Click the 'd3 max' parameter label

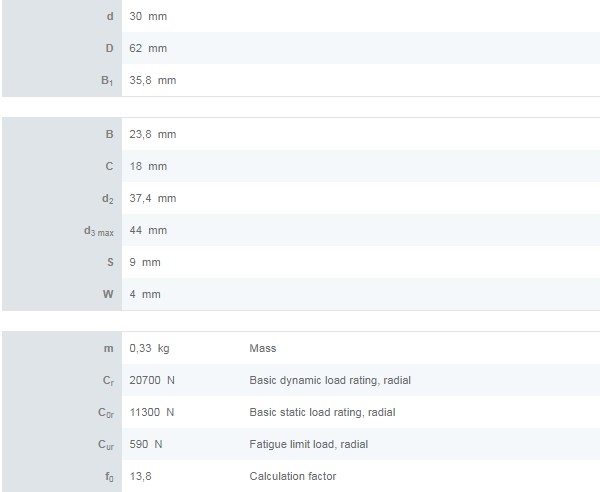coord(99,231)
